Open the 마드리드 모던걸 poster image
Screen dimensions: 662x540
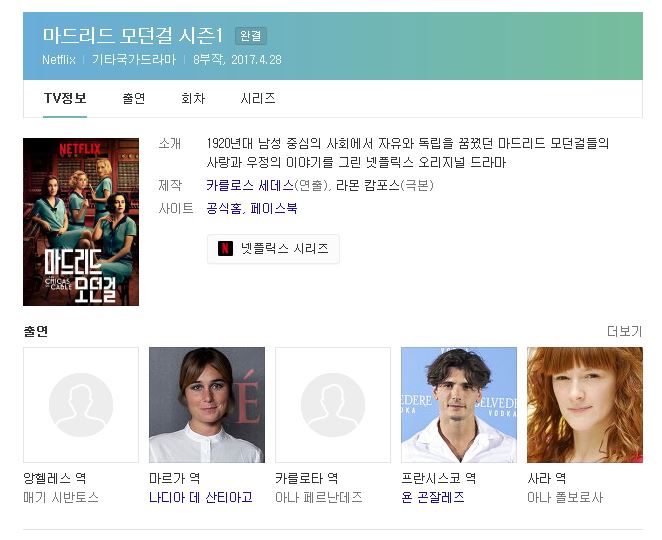[x=81, y=222]
